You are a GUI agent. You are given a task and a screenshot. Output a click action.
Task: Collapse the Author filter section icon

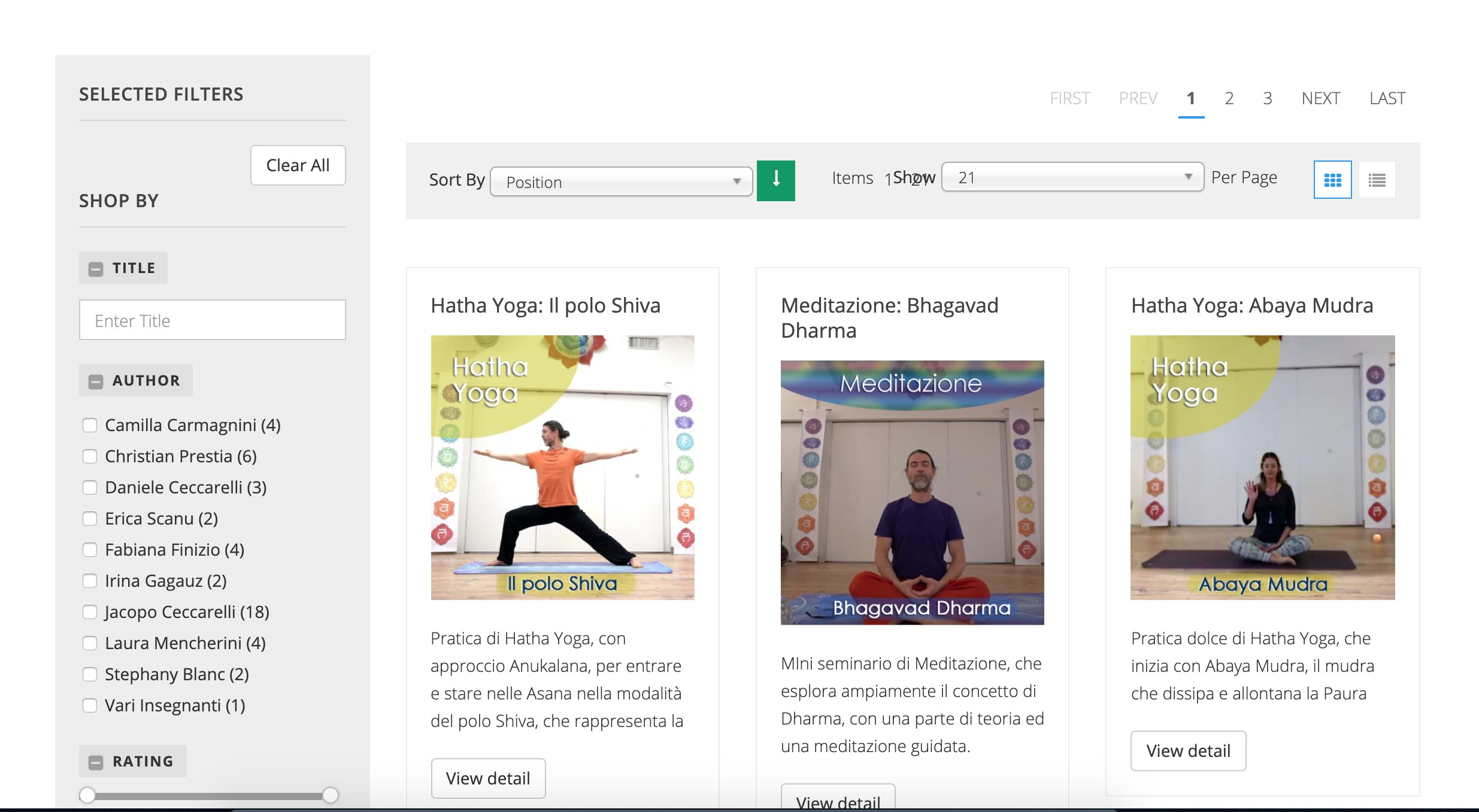(x=96, y=381)
